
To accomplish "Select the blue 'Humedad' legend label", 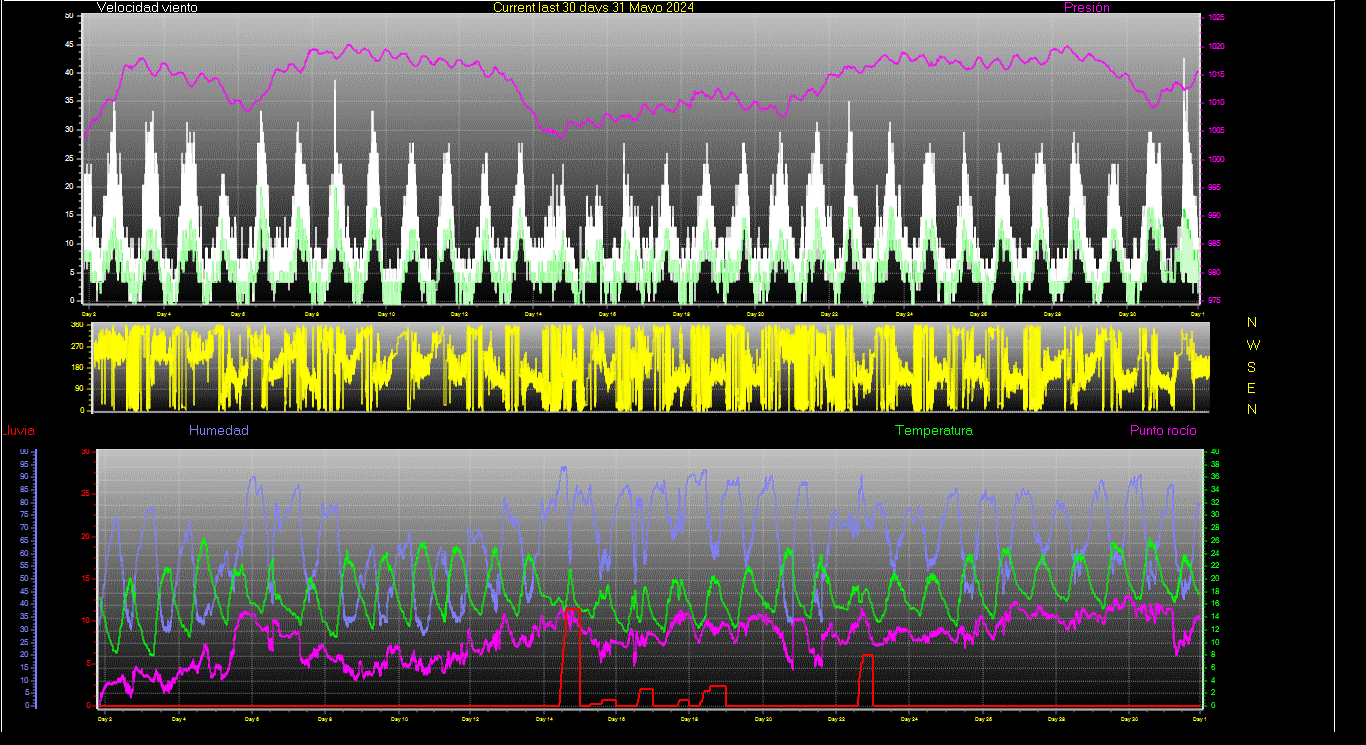I will coord(219,431).
